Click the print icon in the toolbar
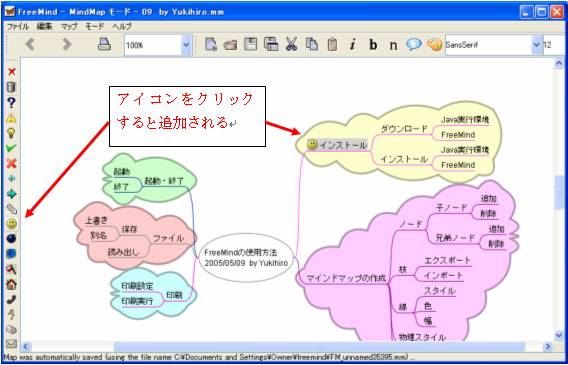568x365 pixels. (x=105, y=45)
